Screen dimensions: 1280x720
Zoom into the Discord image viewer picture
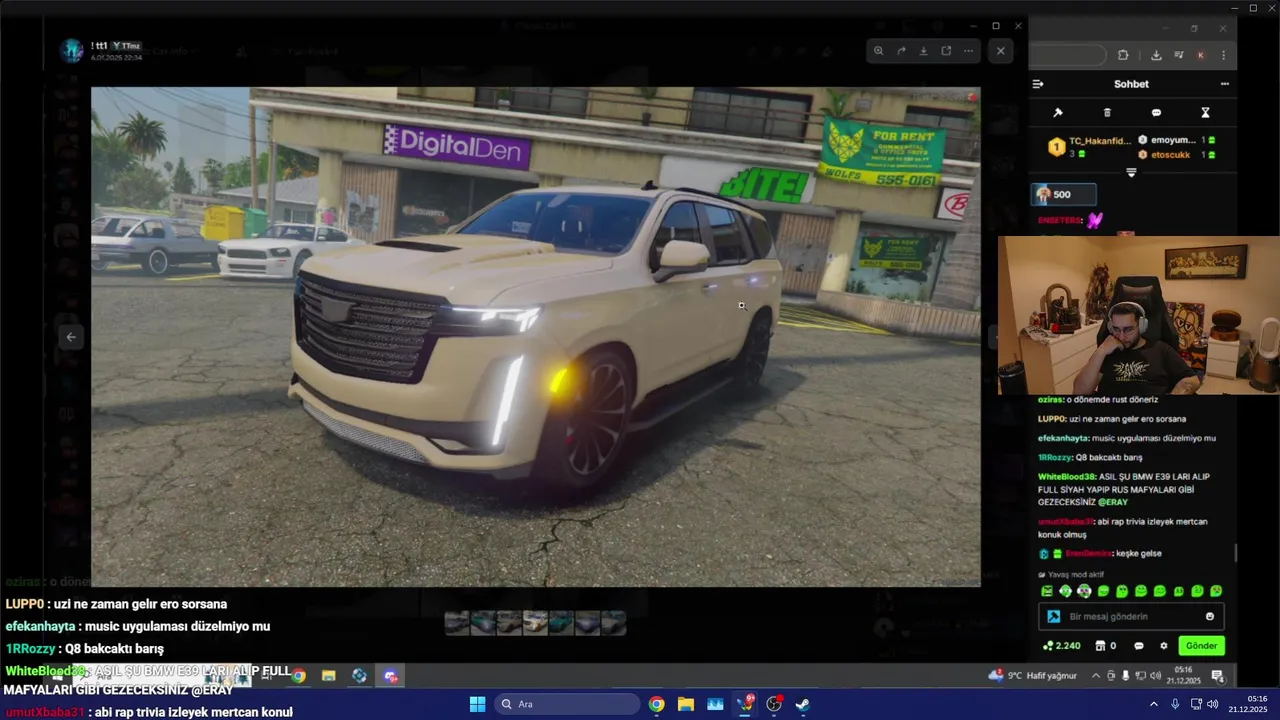pos(878,51)
